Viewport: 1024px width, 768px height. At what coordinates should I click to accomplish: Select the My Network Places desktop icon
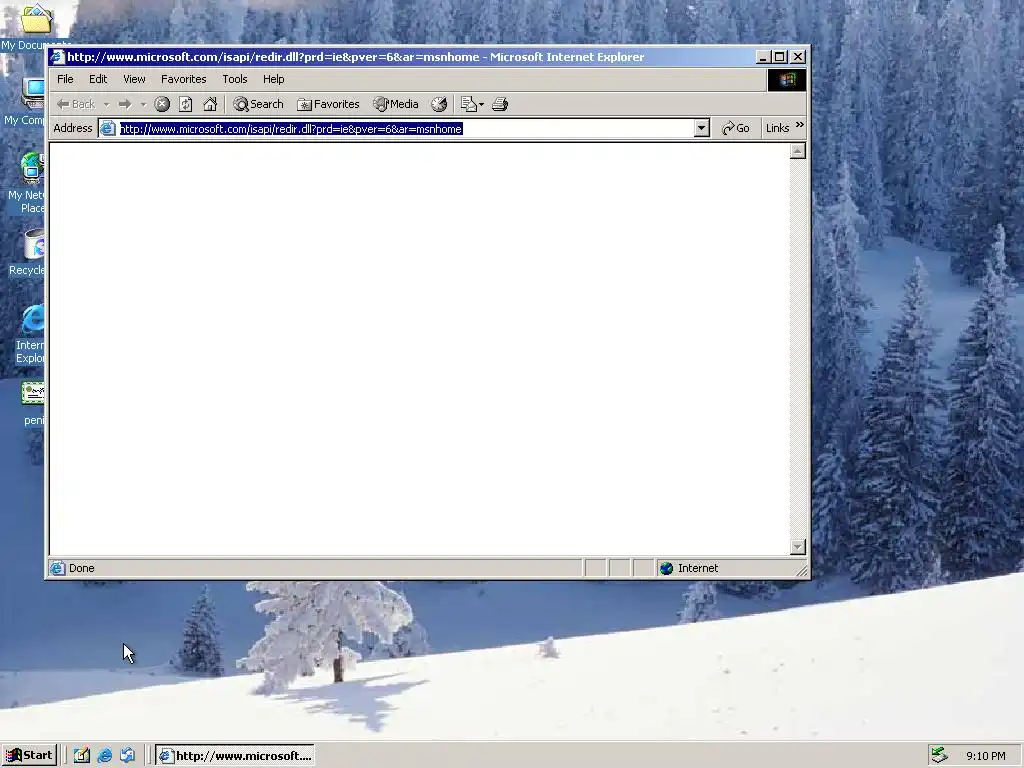27,183
